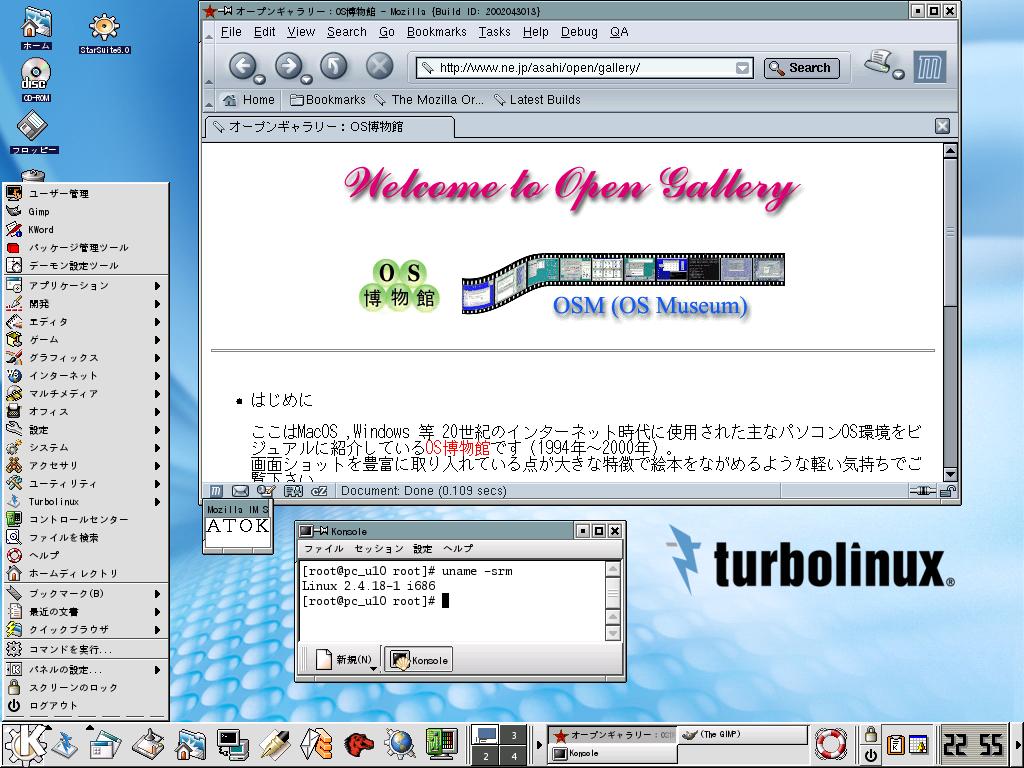The height and width of the screenshot is (768, 1024).
Task: Click the Bookmarks folder on personal toolbar
Action: pos(327,100)
